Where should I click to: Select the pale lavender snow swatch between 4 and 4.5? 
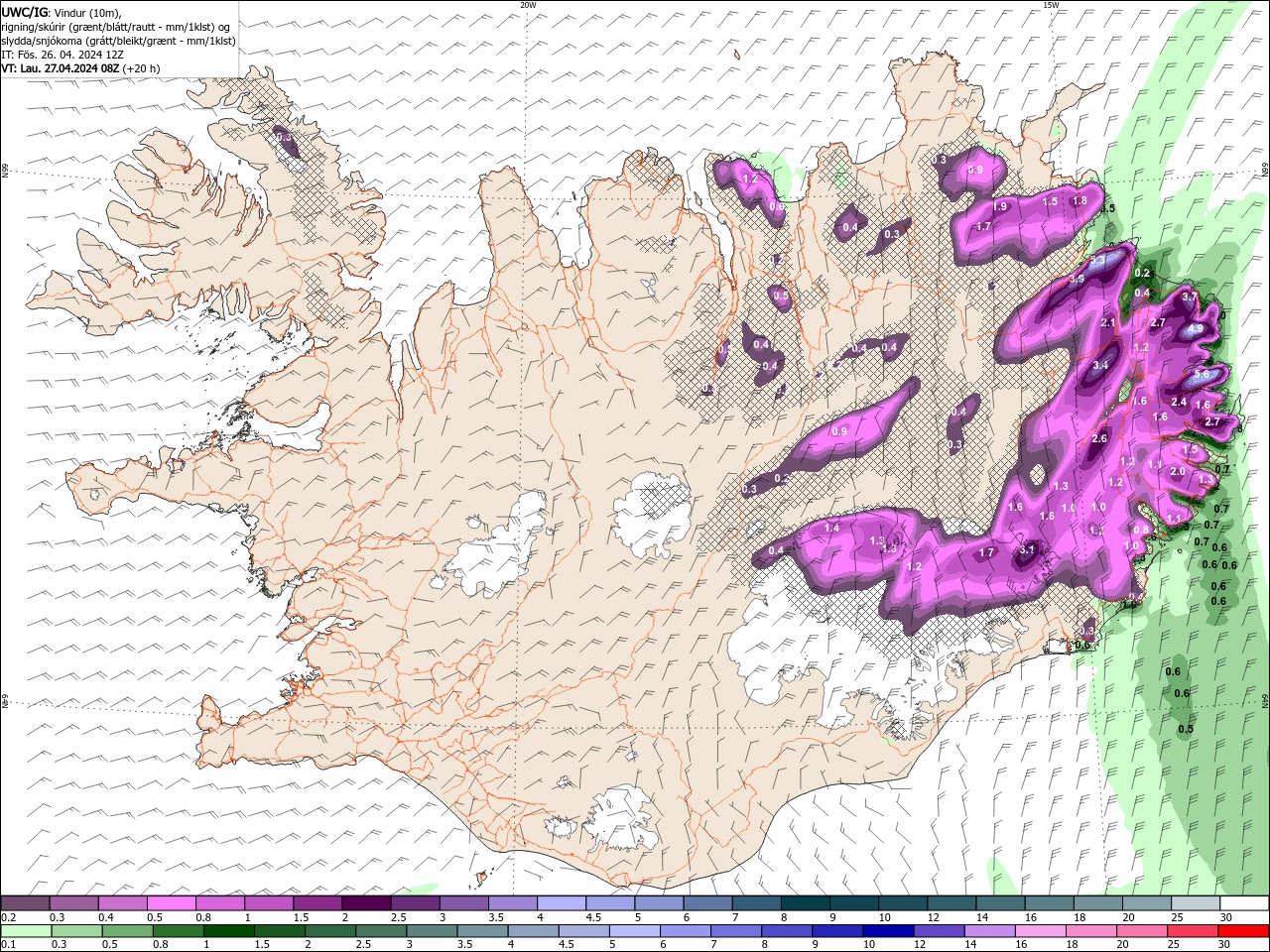[x=561, y=903]
